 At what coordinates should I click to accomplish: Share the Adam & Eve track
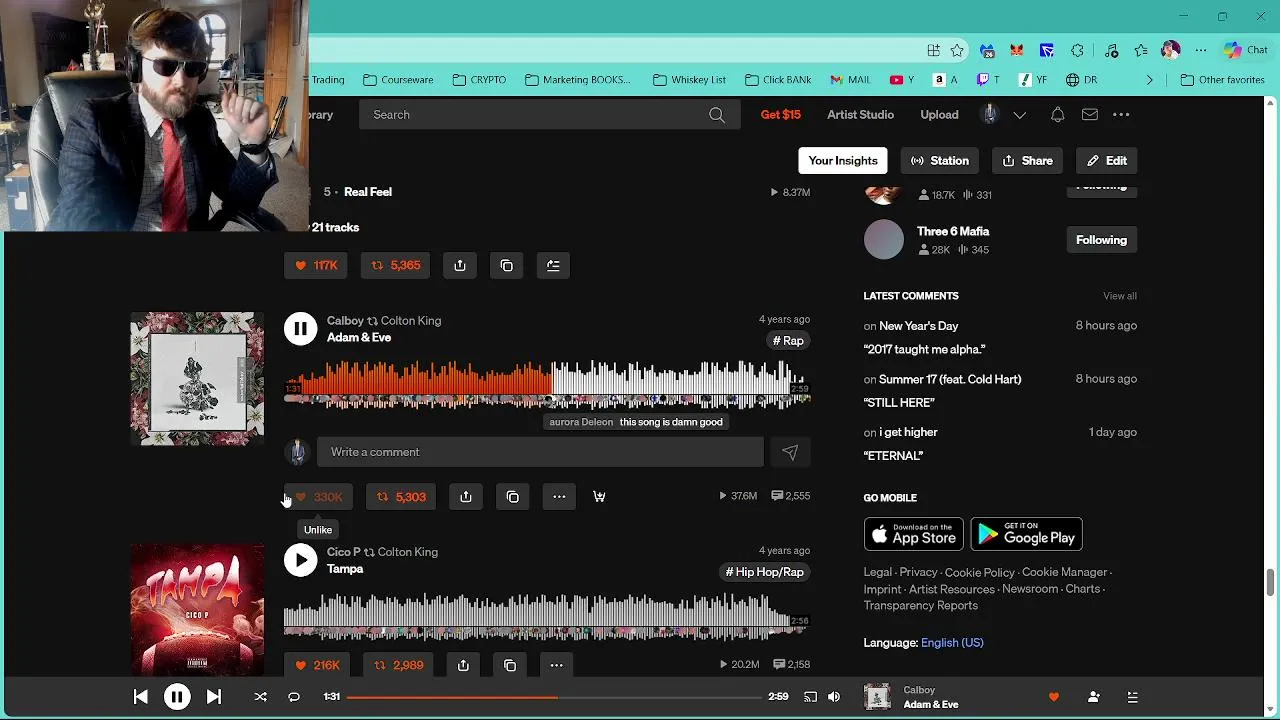pos(466,497)
